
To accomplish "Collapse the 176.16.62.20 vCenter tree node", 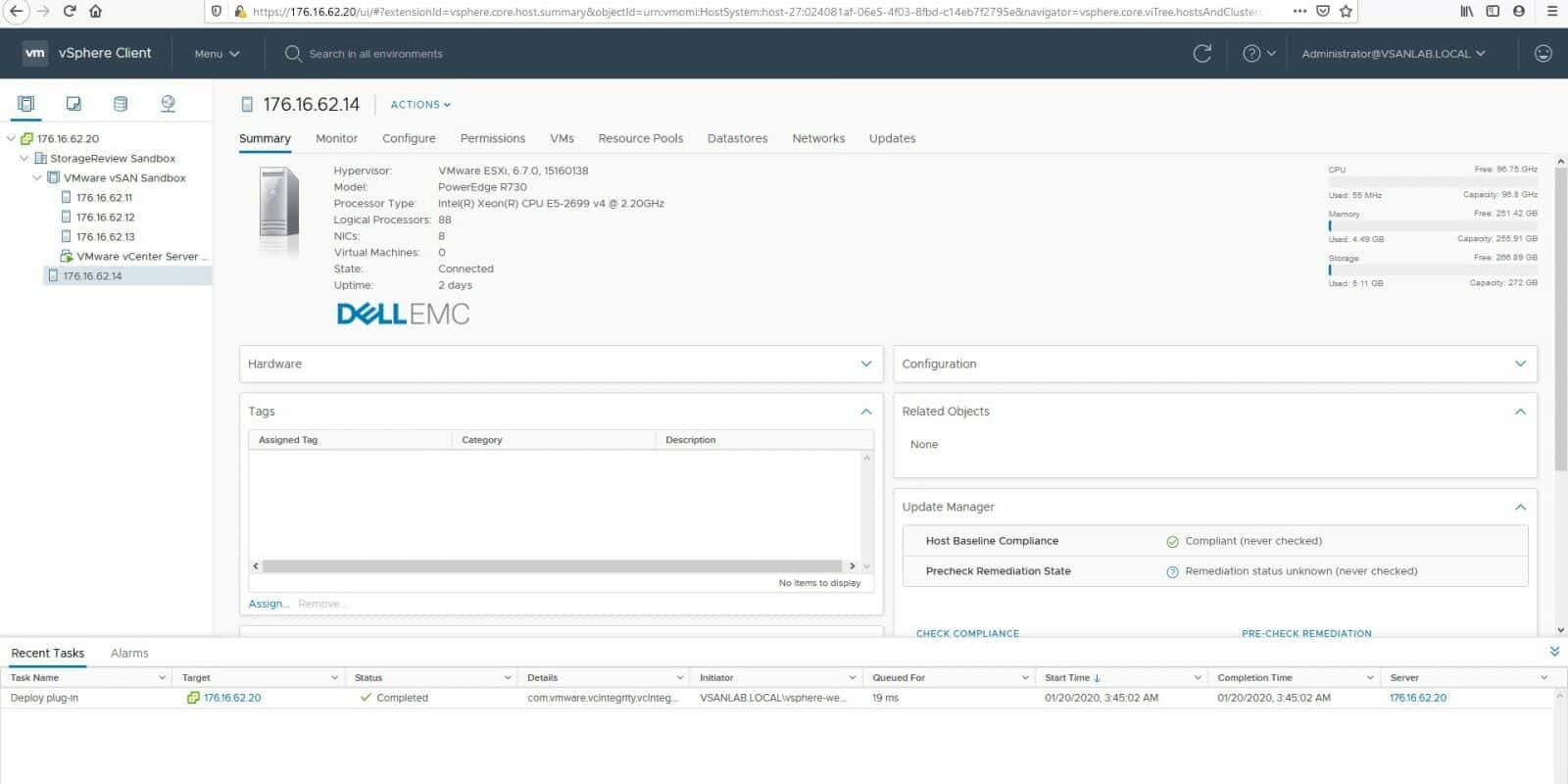I will [12, 139].
